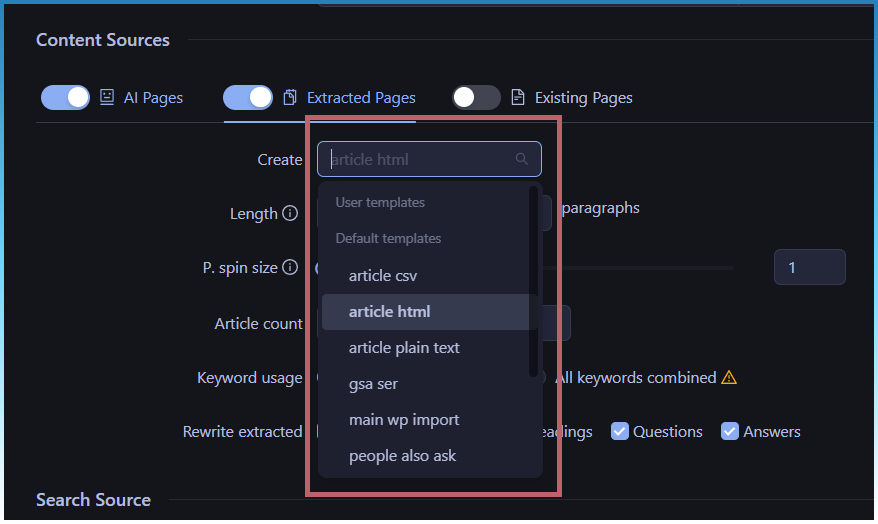Viewport: 878px width, 524px height.
Task: Click the info icon beside P. spin size
Action: coord(290,267)
